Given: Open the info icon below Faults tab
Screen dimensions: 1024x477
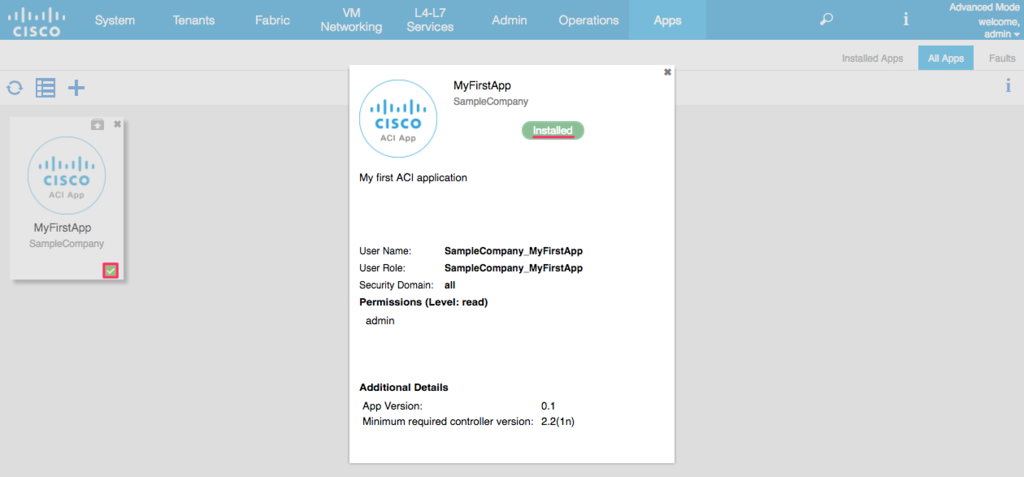Looking at the screenshot, I should click(x=1008, y=86).
